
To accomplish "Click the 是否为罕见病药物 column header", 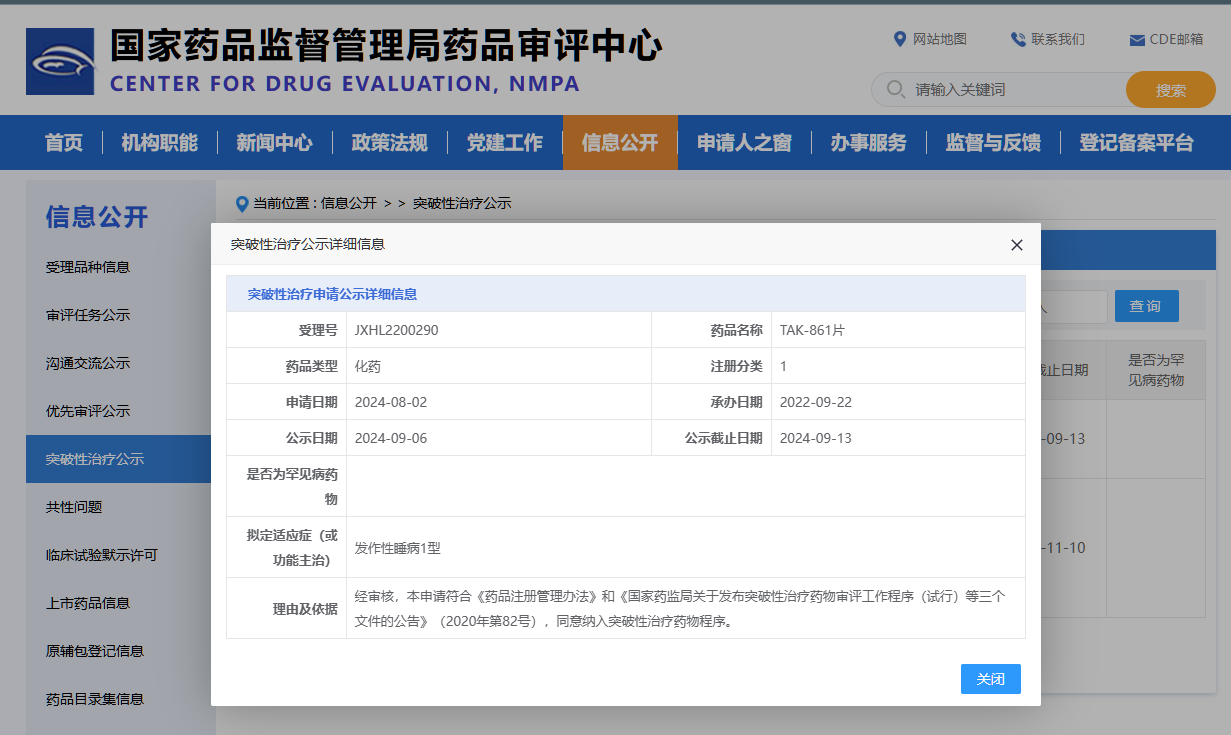I will (1156, 370).
